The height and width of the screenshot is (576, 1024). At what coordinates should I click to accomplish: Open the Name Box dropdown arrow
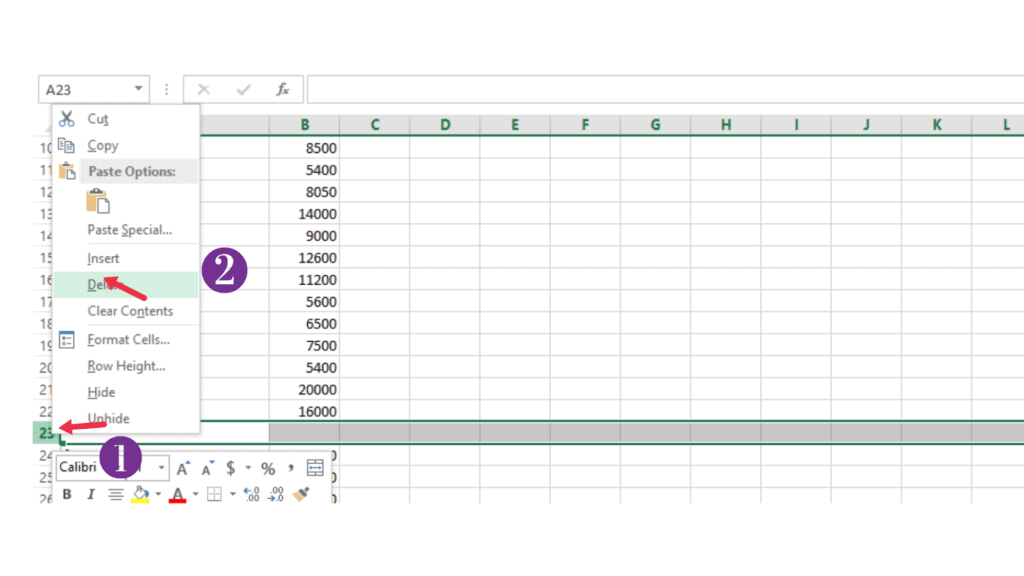[x=138, y=88]
